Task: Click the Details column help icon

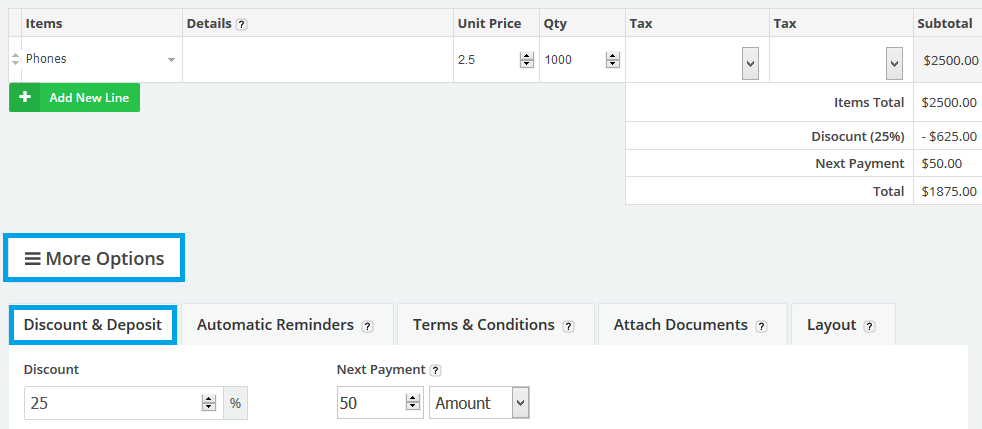Action: (242, 24)
